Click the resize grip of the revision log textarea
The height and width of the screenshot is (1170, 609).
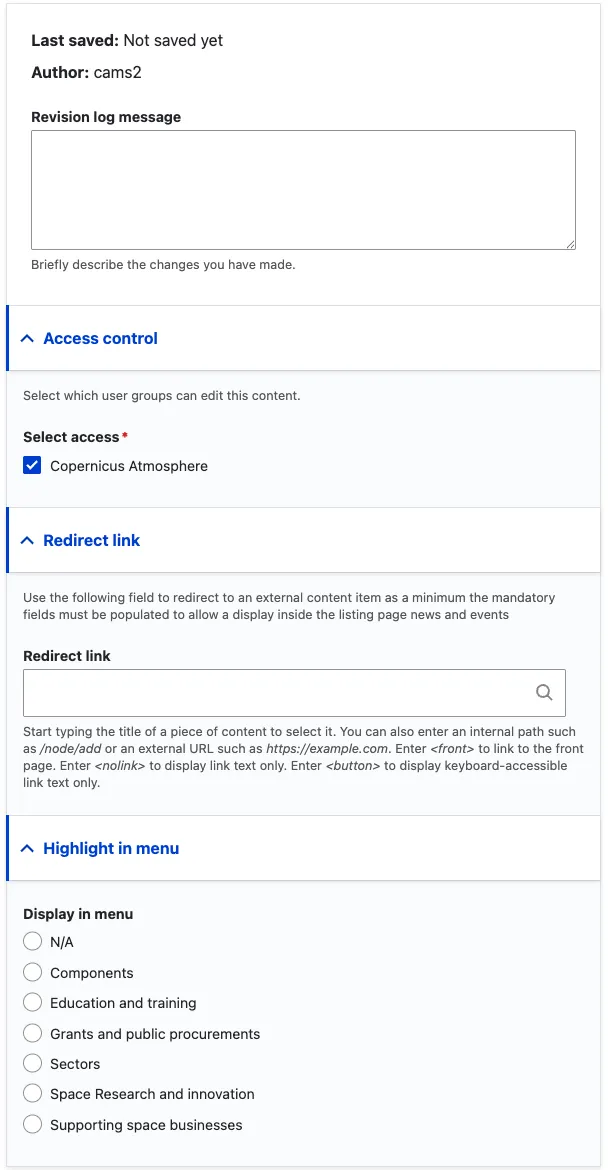[570, 244]
